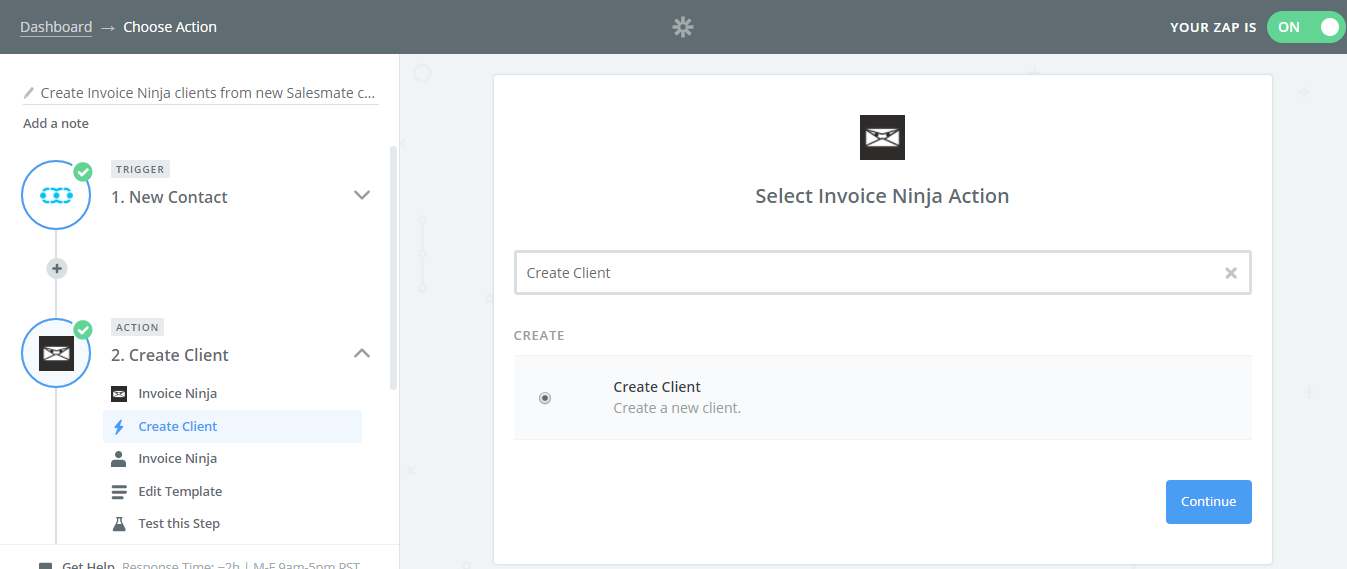This screenshot has height=569, width=1347.
Task: Click the Continue button
Action: [1208, 502]
